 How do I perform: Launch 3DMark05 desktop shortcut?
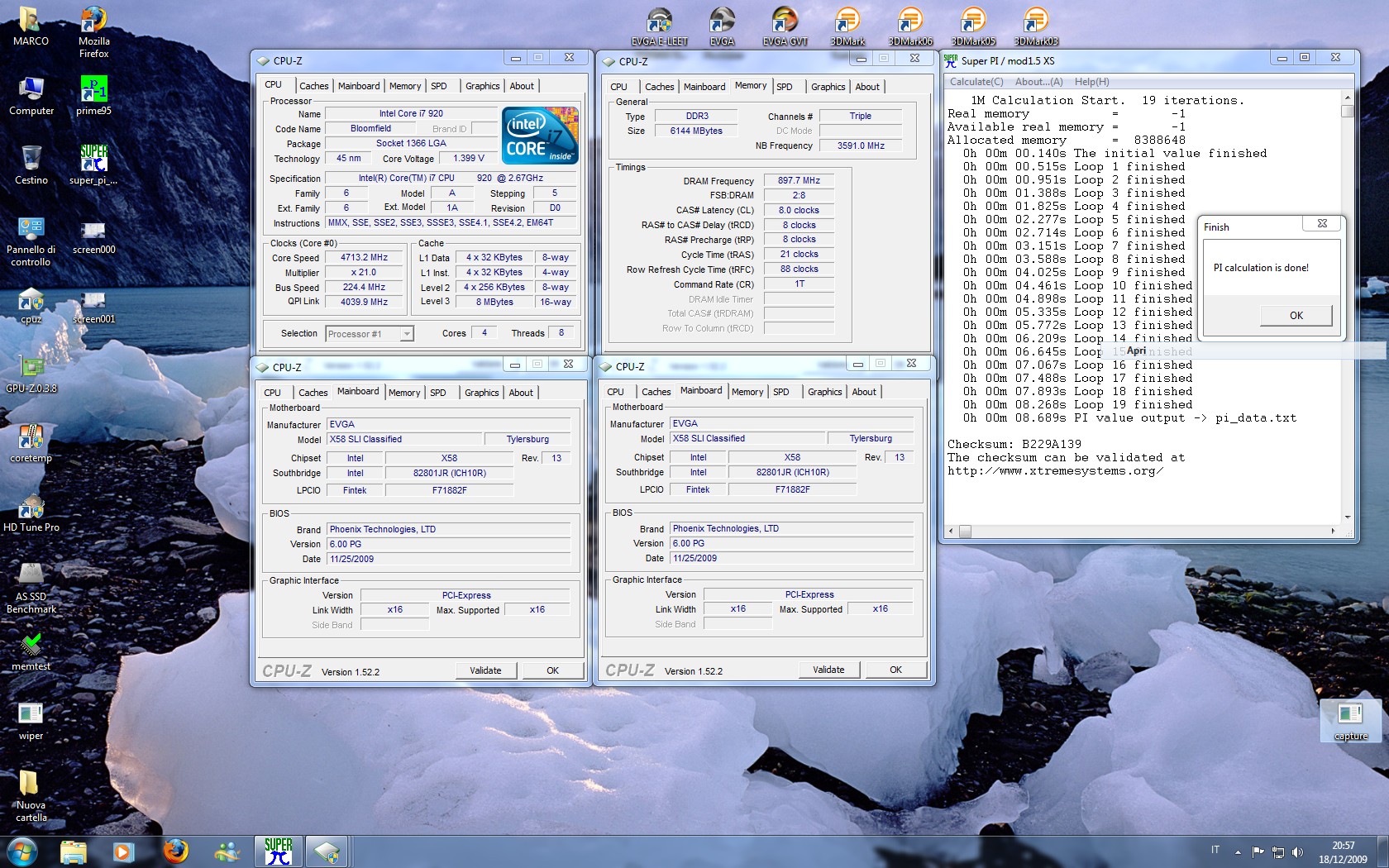pyautogui.click(x=973, y=26)
